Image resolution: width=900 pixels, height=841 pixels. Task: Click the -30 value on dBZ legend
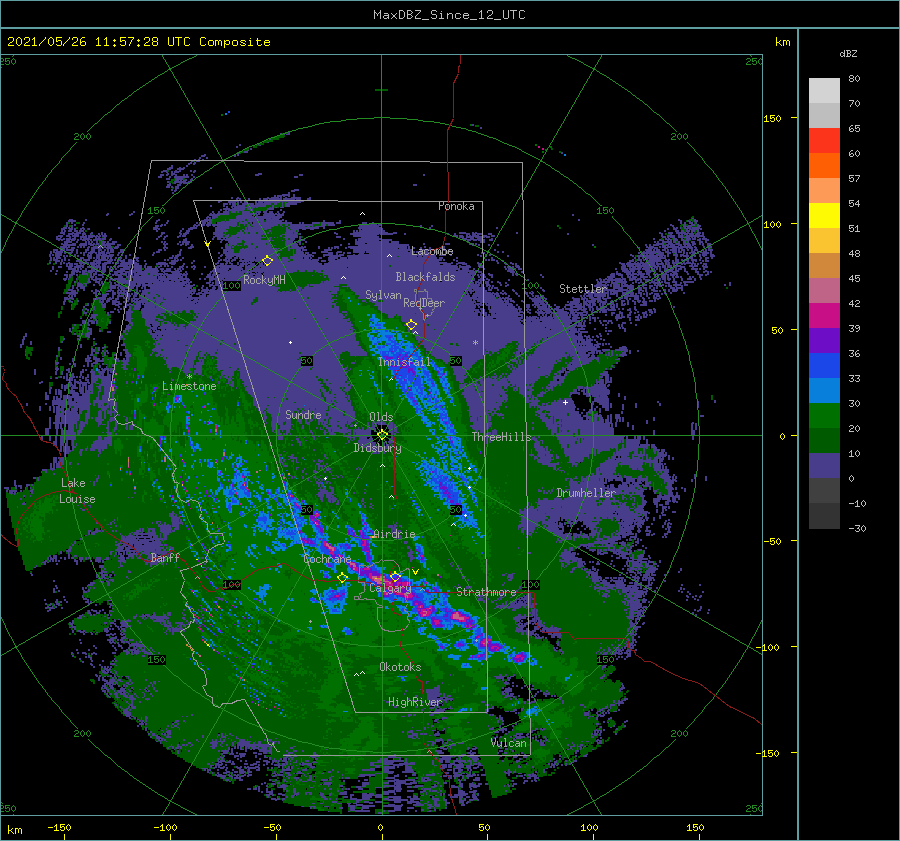[857, 528]
